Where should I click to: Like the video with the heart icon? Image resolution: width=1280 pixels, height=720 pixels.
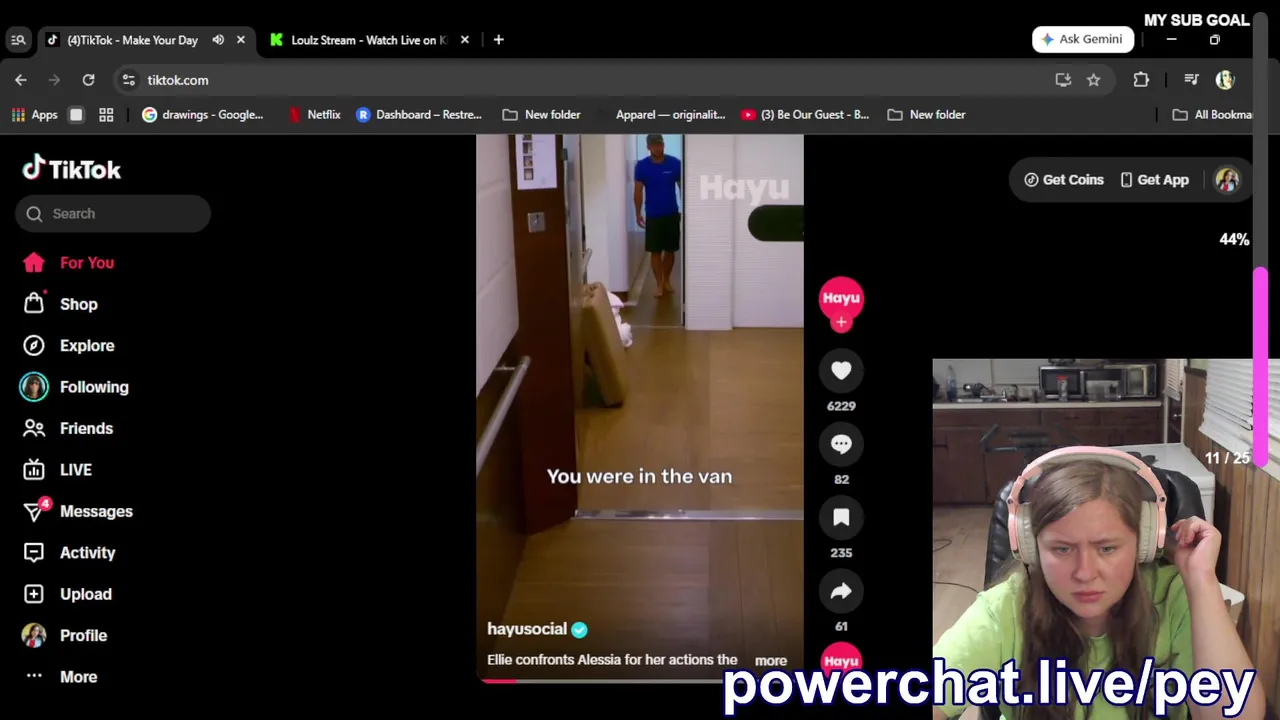click(x=841, y=371)
